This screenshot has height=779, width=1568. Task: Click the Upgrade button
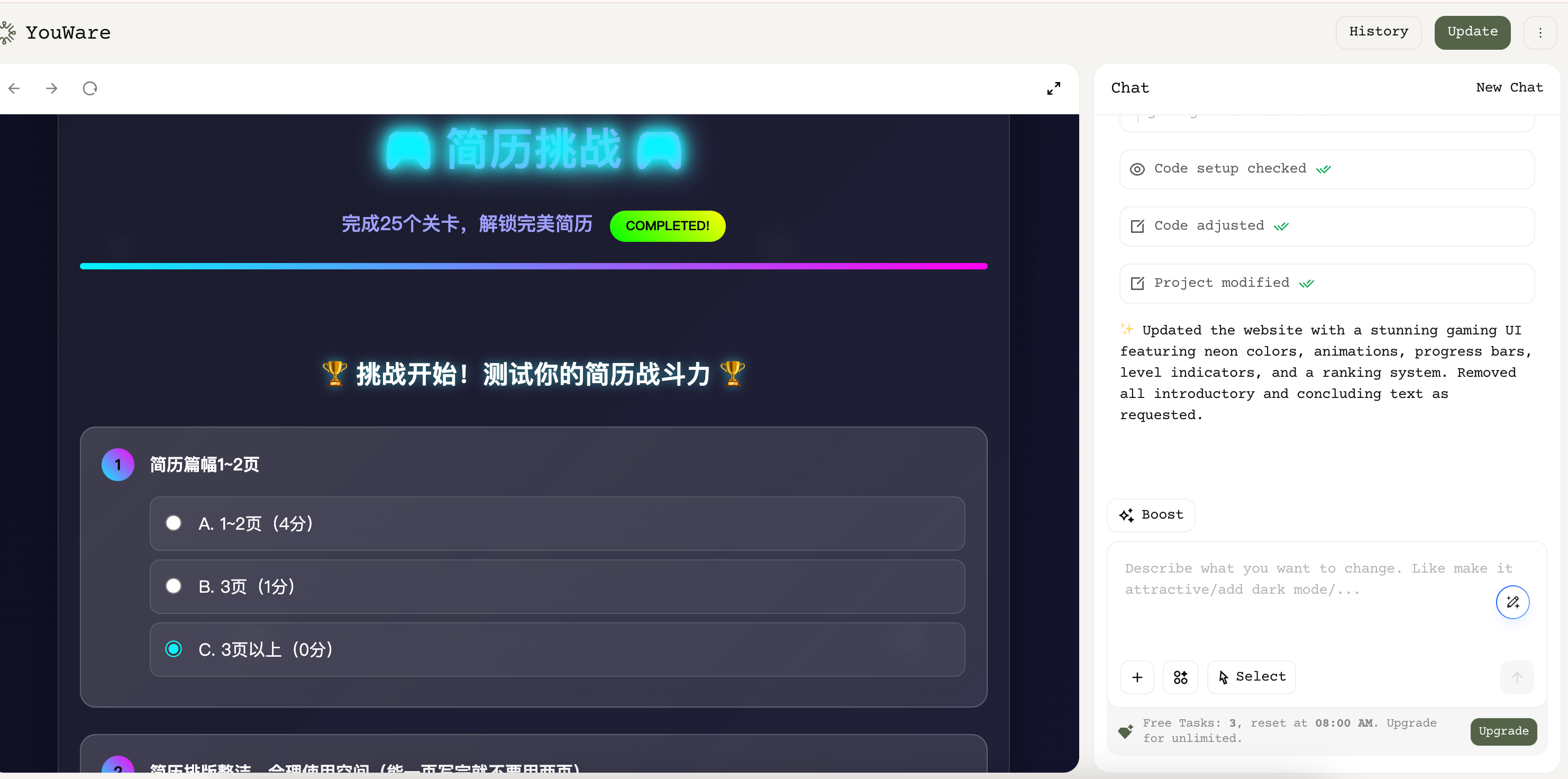click(1503, 731)
